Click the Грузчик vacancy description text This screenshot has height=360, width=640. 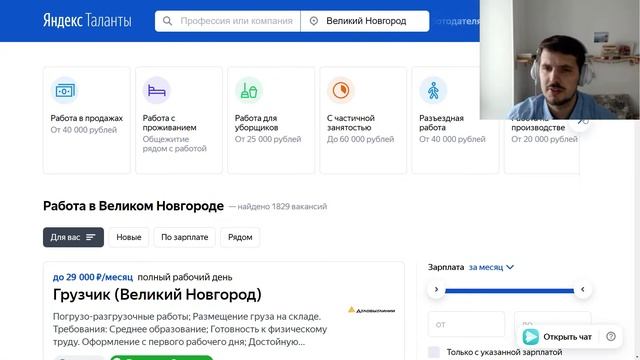point(190,329)
